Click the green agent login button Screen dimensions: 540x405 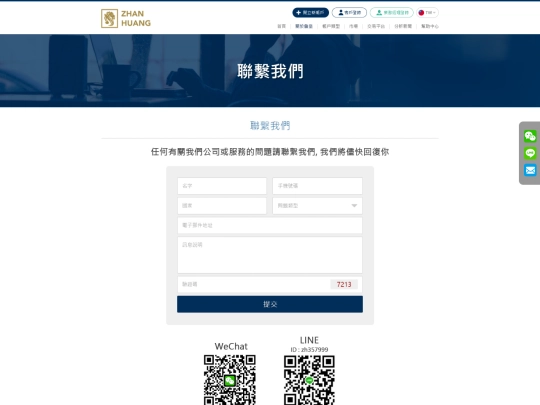click(392, 13)
